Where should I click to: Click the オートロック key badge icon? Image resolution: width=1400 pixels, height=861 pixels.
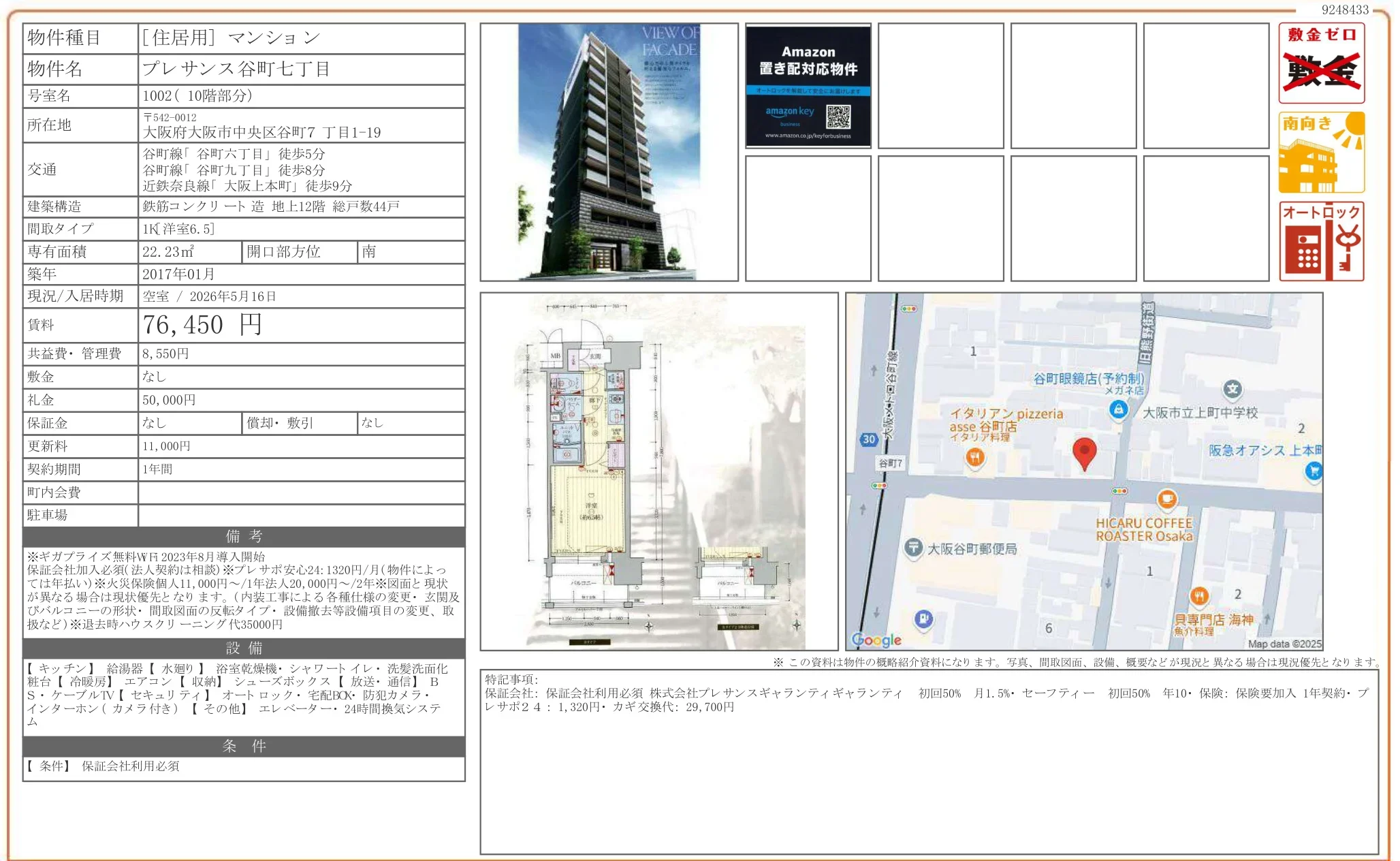pyautogui.click(x=1322, y=241)
